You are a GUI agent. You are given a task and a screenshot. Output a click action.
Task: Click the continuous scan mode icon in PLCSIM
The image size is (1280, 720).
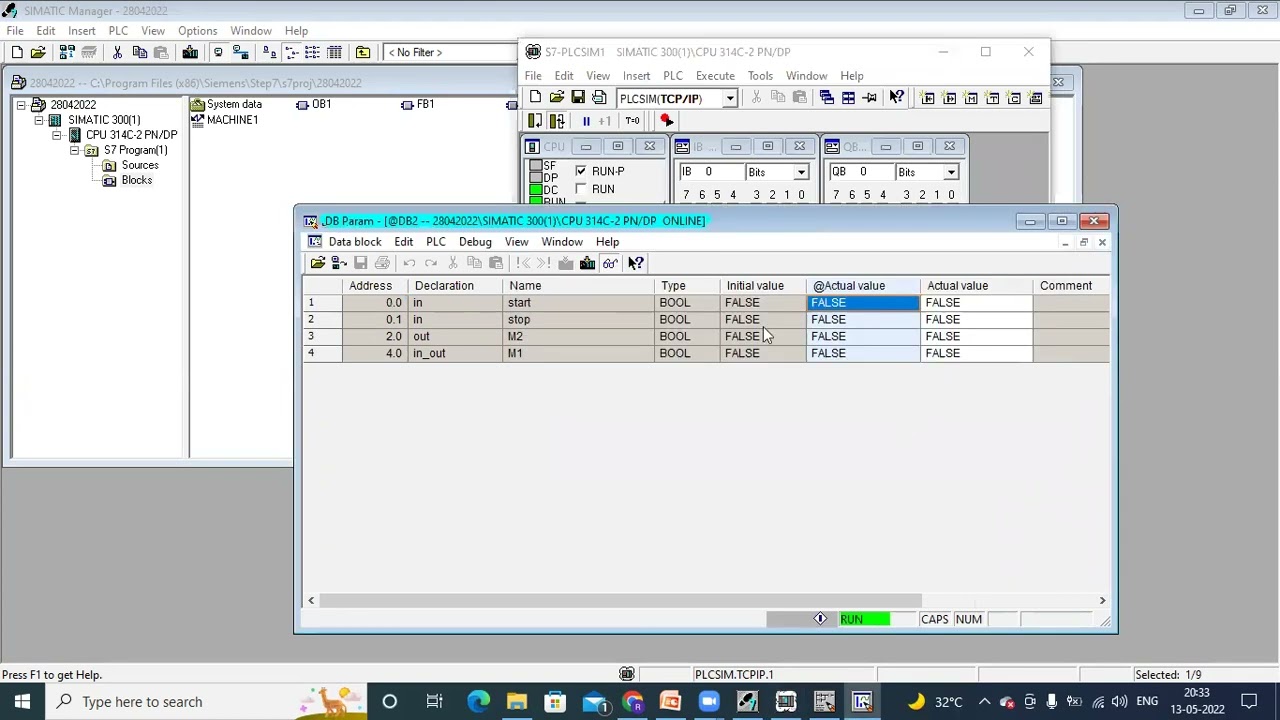point(557,121)
